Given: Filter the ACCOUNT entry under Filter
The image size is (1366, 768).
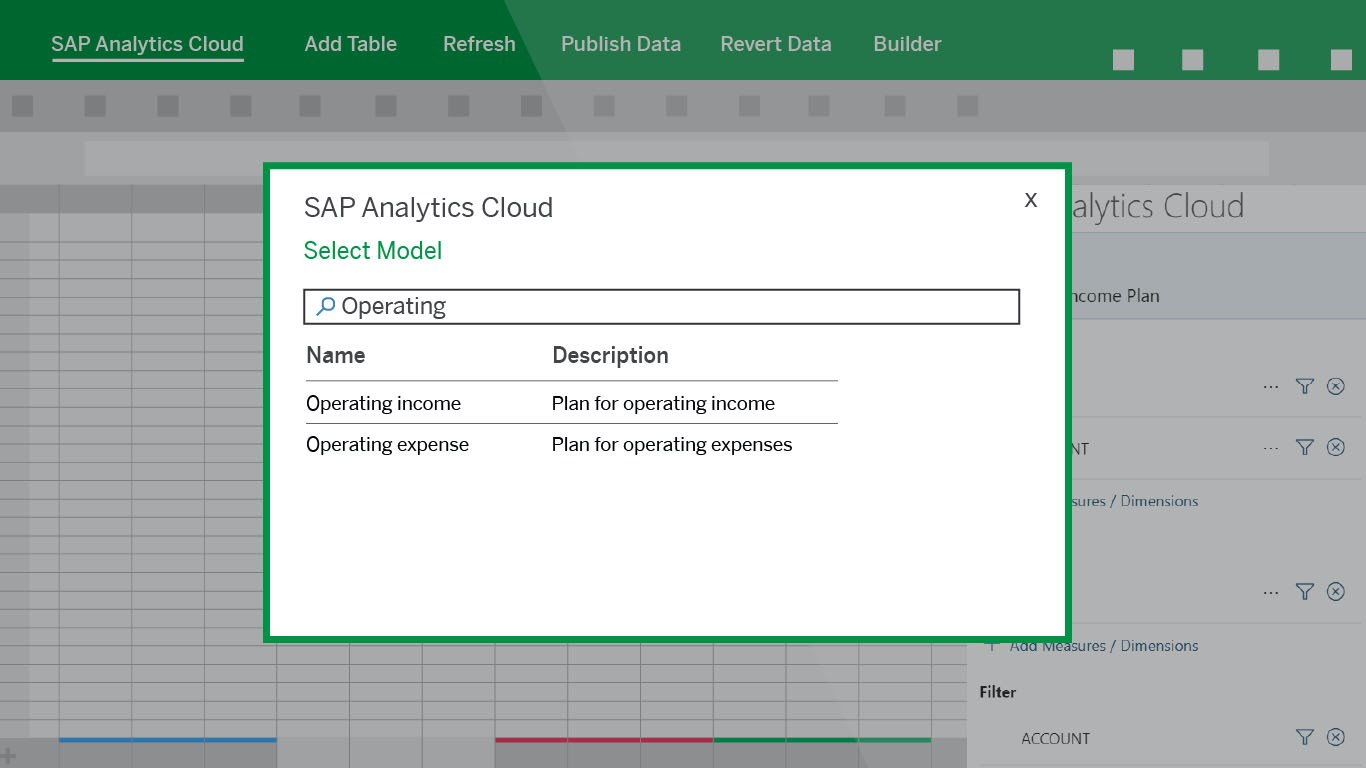Looking at the screenshot, I should (x=1304, y=737).
